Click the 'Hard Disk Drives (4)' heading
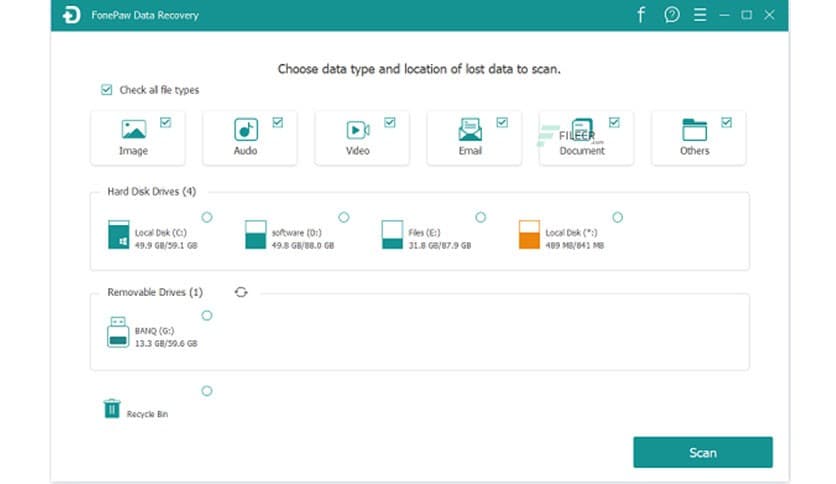This screenshot has width=836, height=484. [151, 191]
